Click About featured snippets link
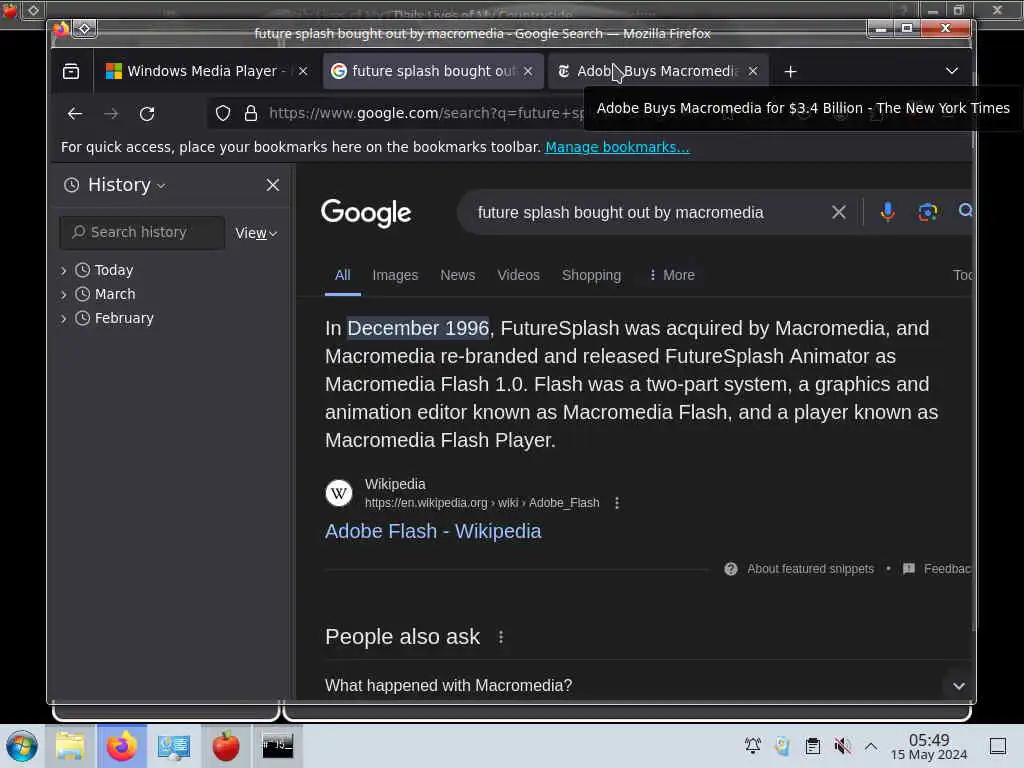1024x768 pixels. [x=810, y=569]
